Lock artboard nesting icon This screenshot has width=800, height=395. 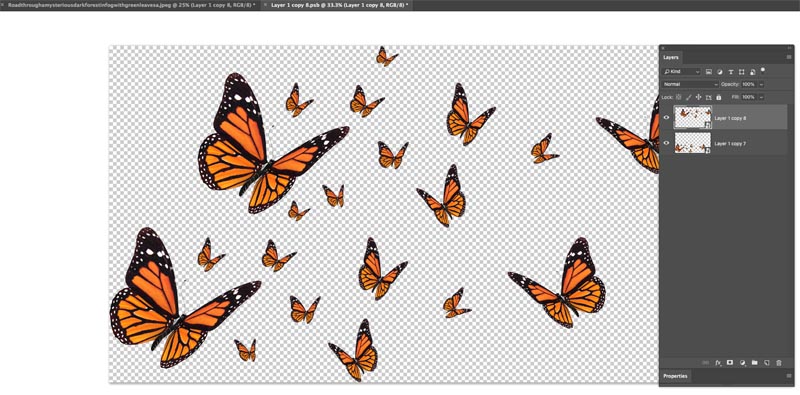pos(708,97)
